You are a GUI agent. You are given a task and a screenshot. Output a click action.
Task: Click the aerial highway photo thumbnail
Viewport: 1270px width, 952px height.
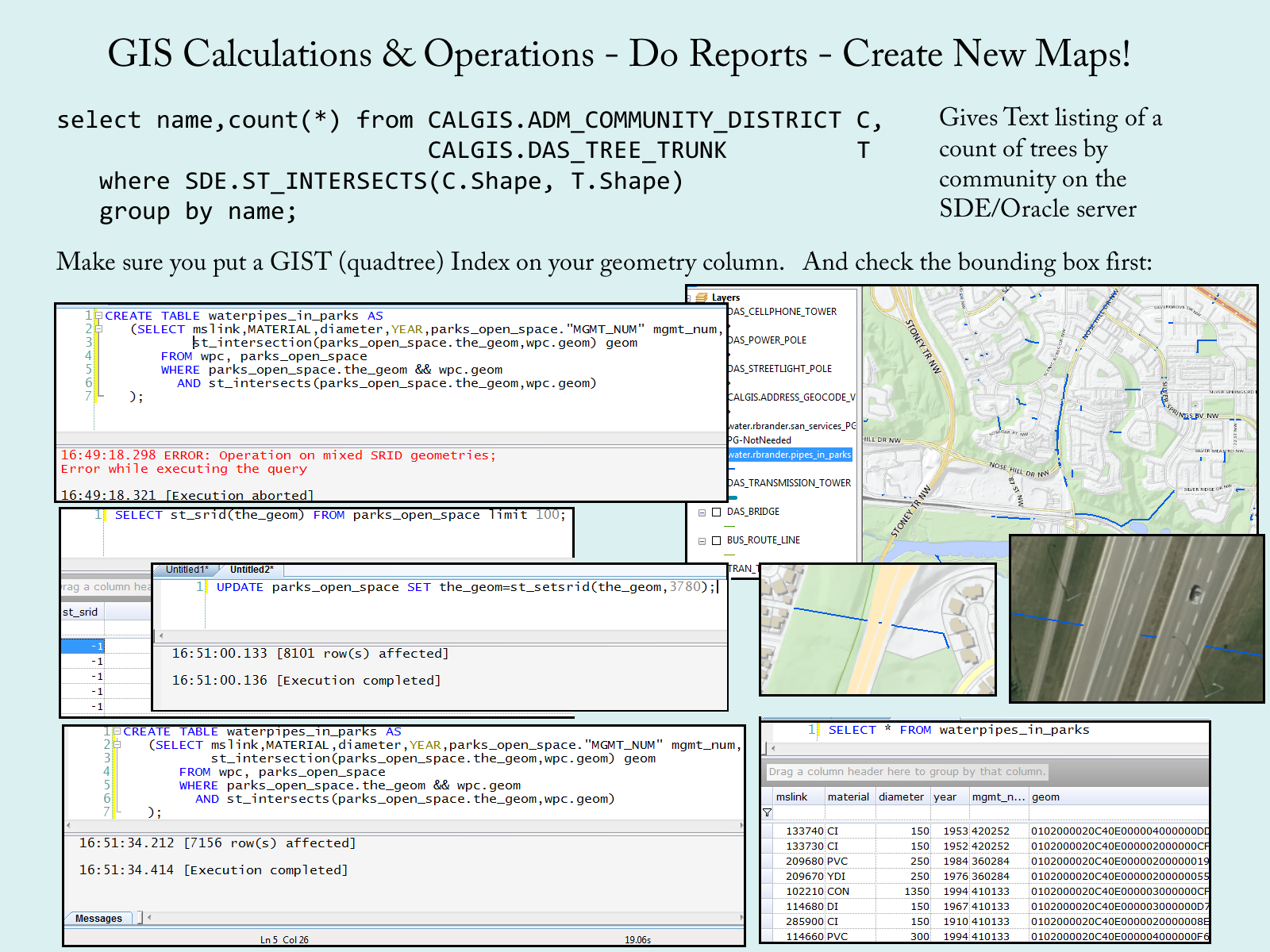1136,619
